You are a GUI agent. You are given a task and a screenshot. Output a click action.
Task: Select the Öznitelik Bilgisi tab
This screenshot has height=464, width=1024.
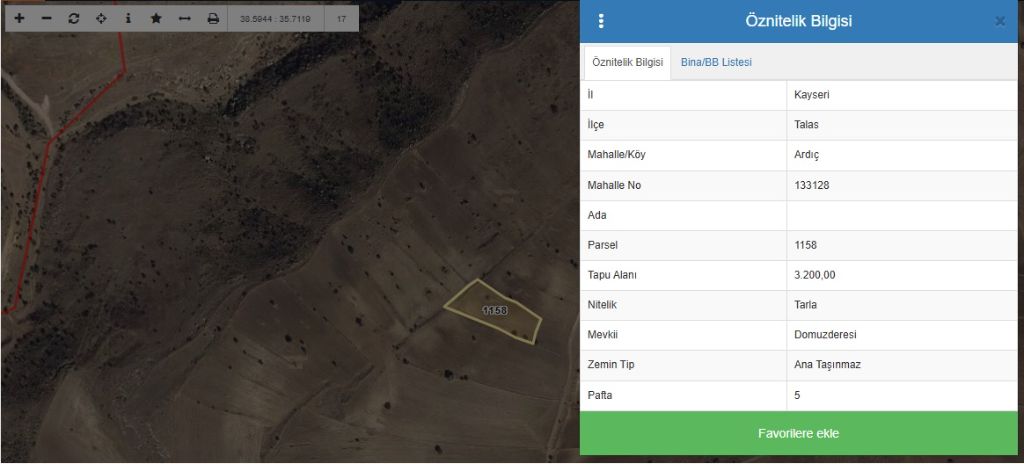tap(627, 63)
